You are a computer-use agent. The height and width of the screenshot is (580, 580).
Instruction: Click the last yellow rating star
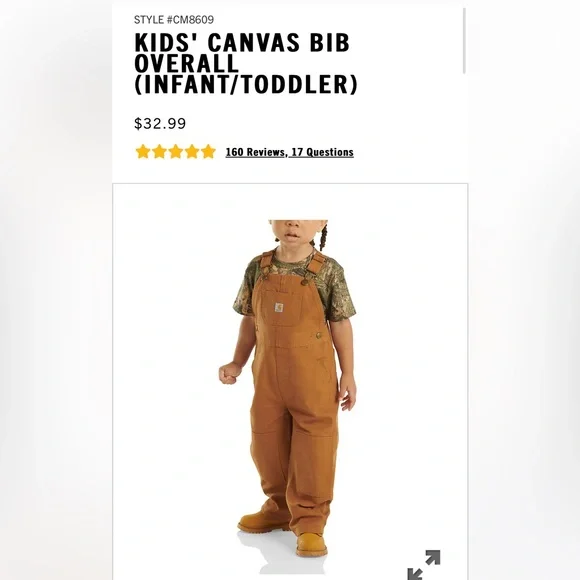pyautogui.click(x=208, y=152)
